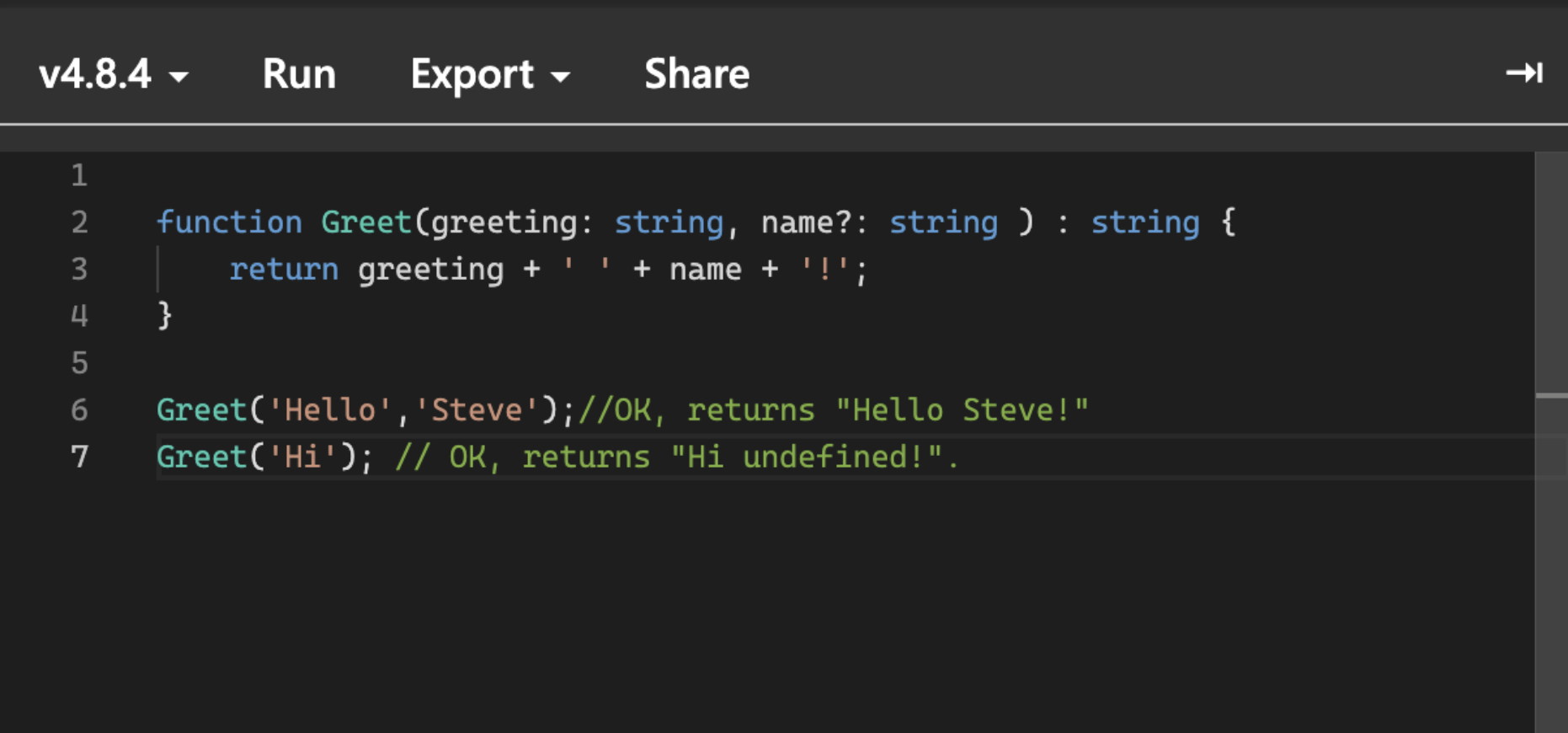The width and height of the screenshot is (1568, 733).
Task: Click line number 5 in the gutter
Action: point(79,363)
